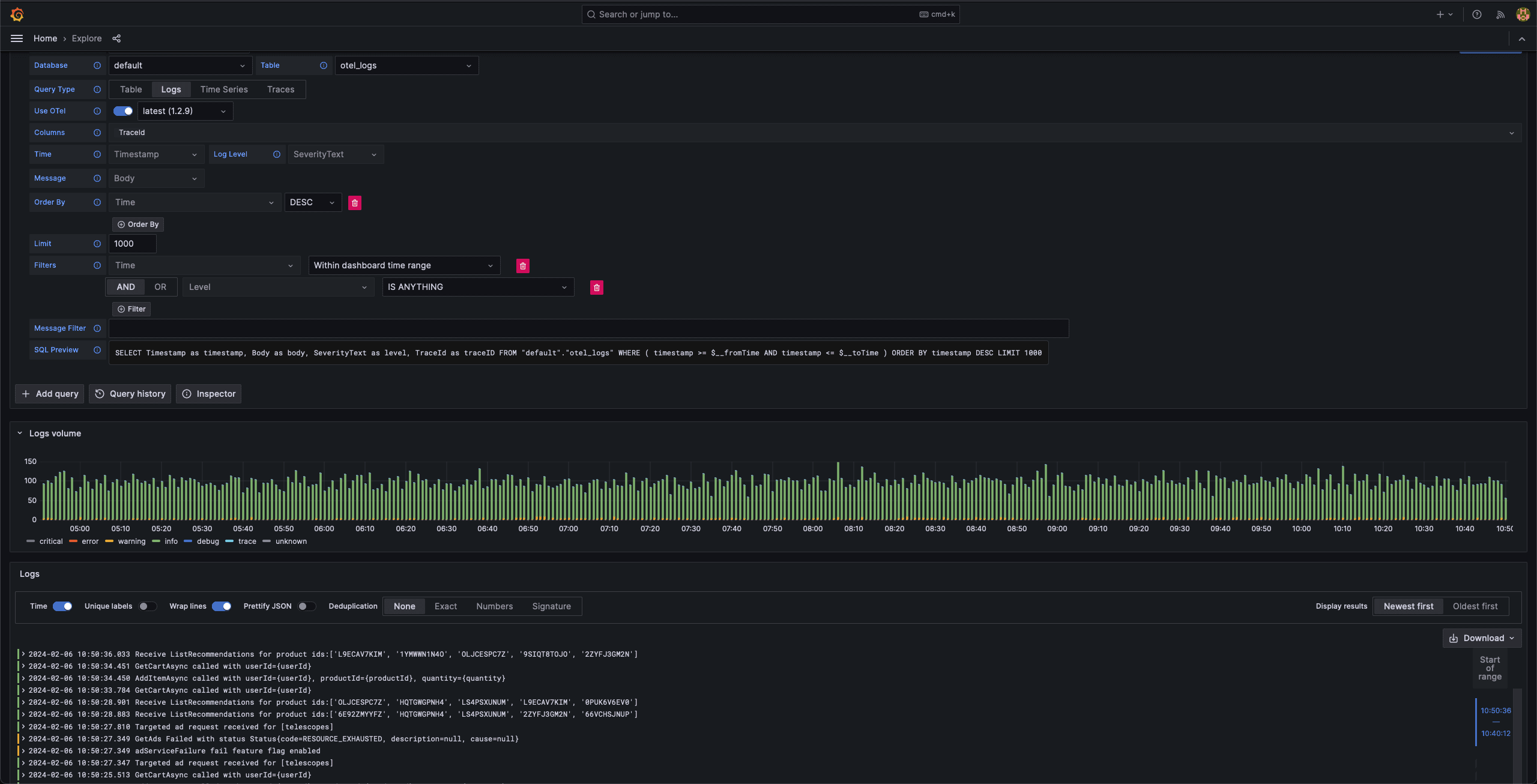Click the info icon beside SQL Preview

[x=97, y=350]
